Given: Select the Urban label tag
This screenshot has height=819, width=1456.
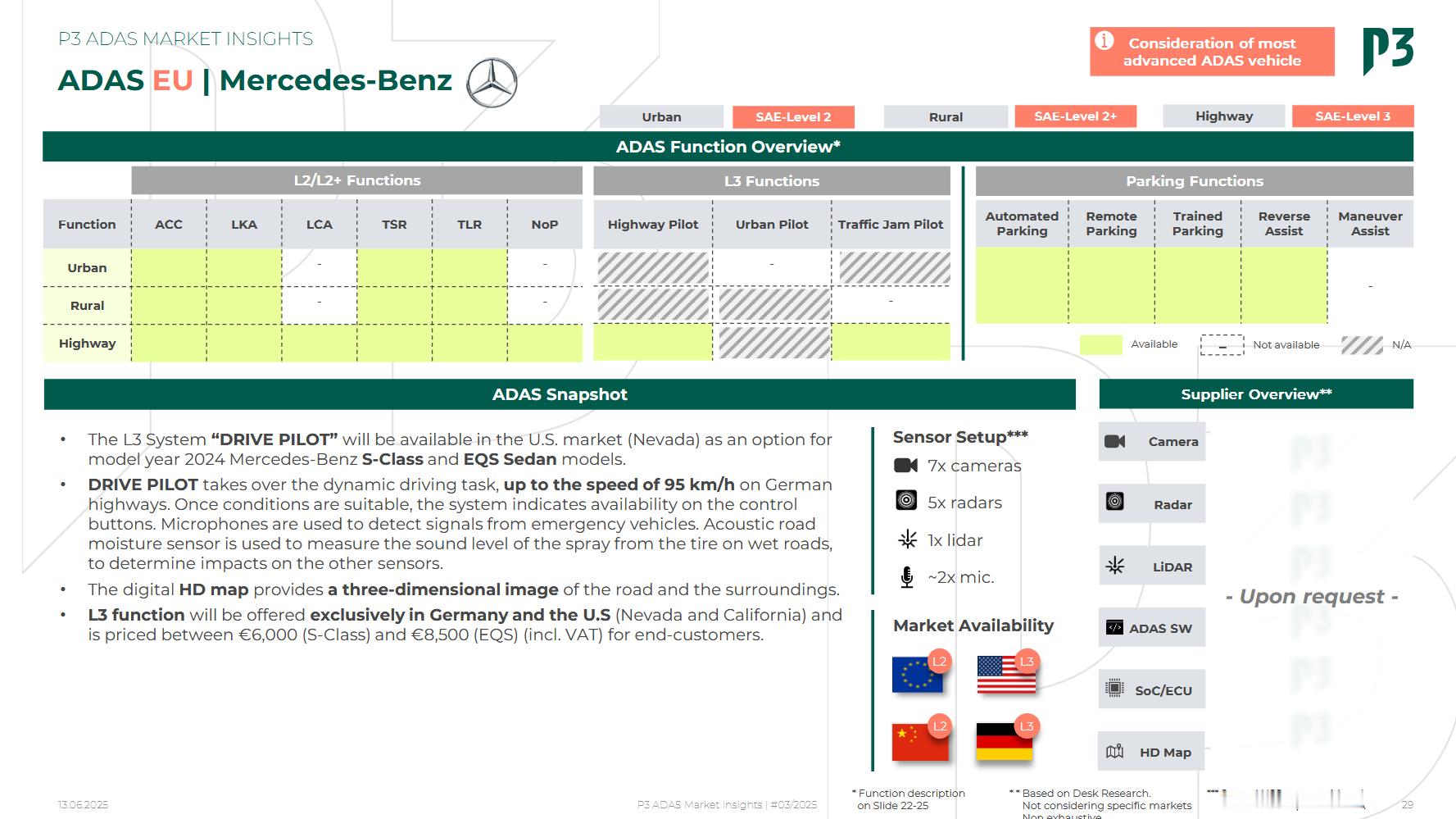Looking at the screenshot, I should click(661, 116).
